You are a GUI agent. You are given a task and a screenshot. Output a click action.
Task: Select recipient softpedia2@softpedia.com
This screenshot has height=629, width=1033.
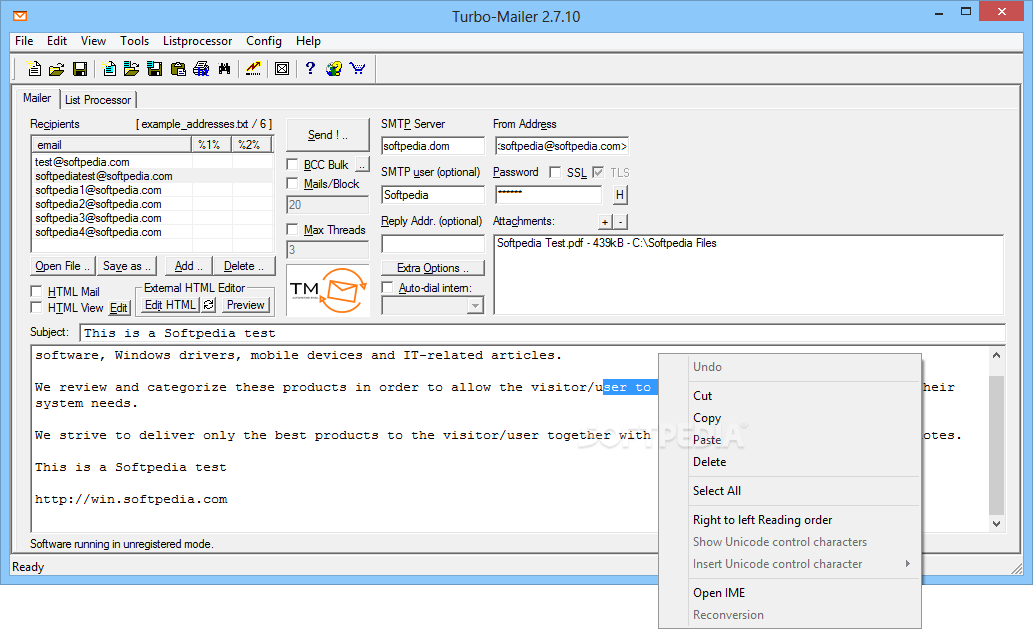pyautogui.click(x=98, y=204)
